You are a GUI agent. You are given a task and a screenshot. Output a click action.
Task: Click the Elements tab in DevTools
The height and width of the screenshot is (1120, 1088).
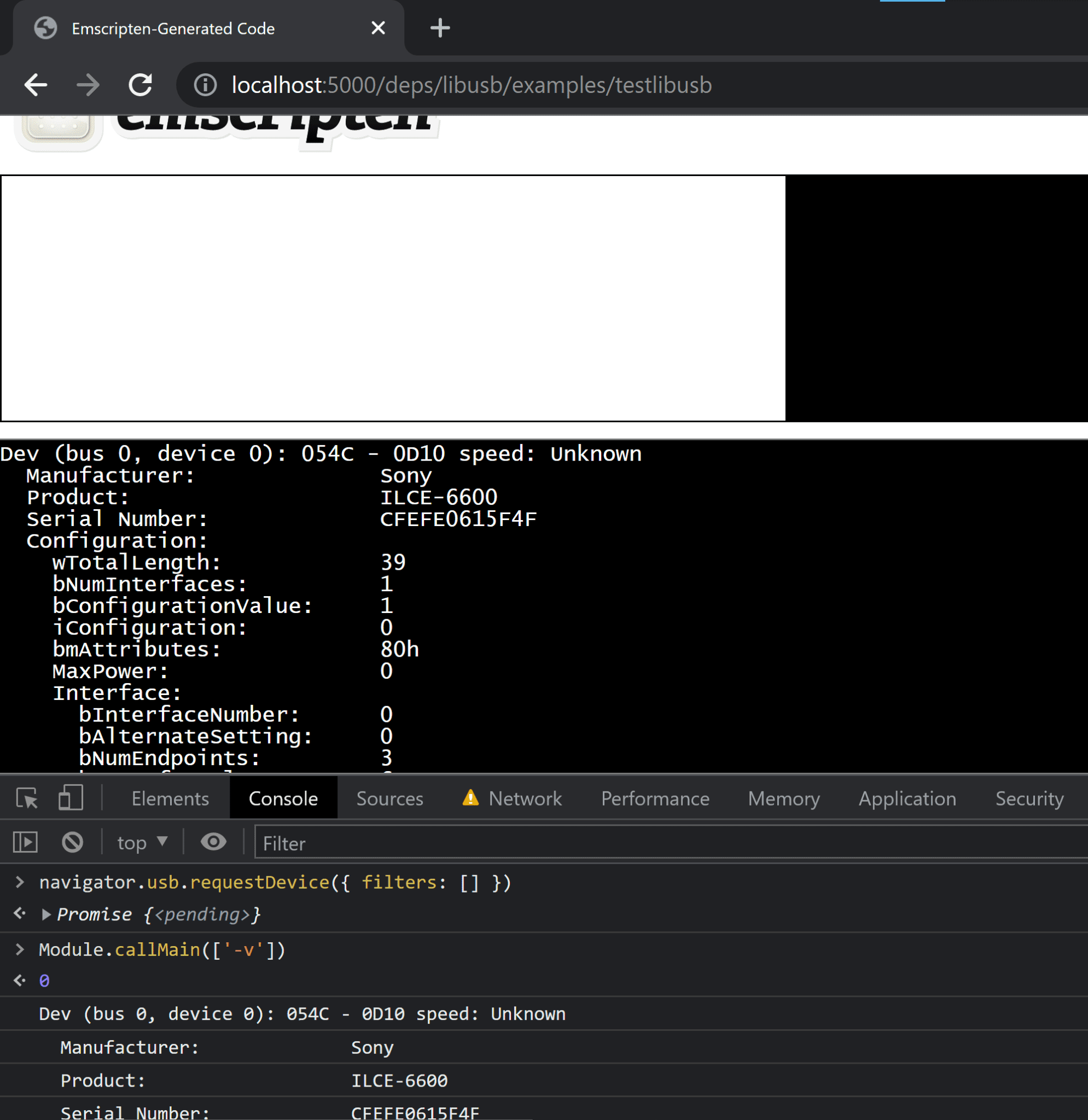pyautogui.click(x=170, y=798)
